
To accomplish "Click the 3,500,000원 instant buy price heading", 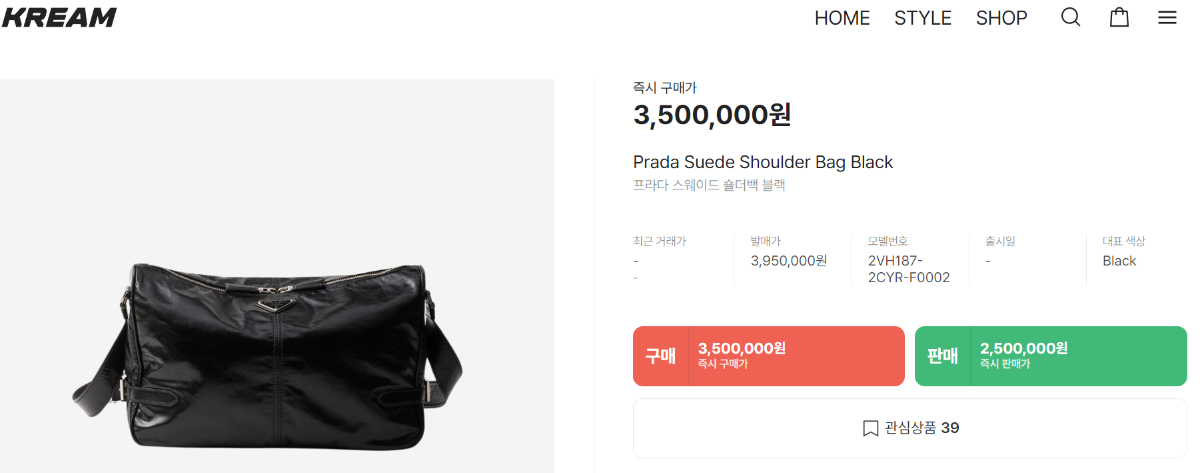I will point(712,115).
